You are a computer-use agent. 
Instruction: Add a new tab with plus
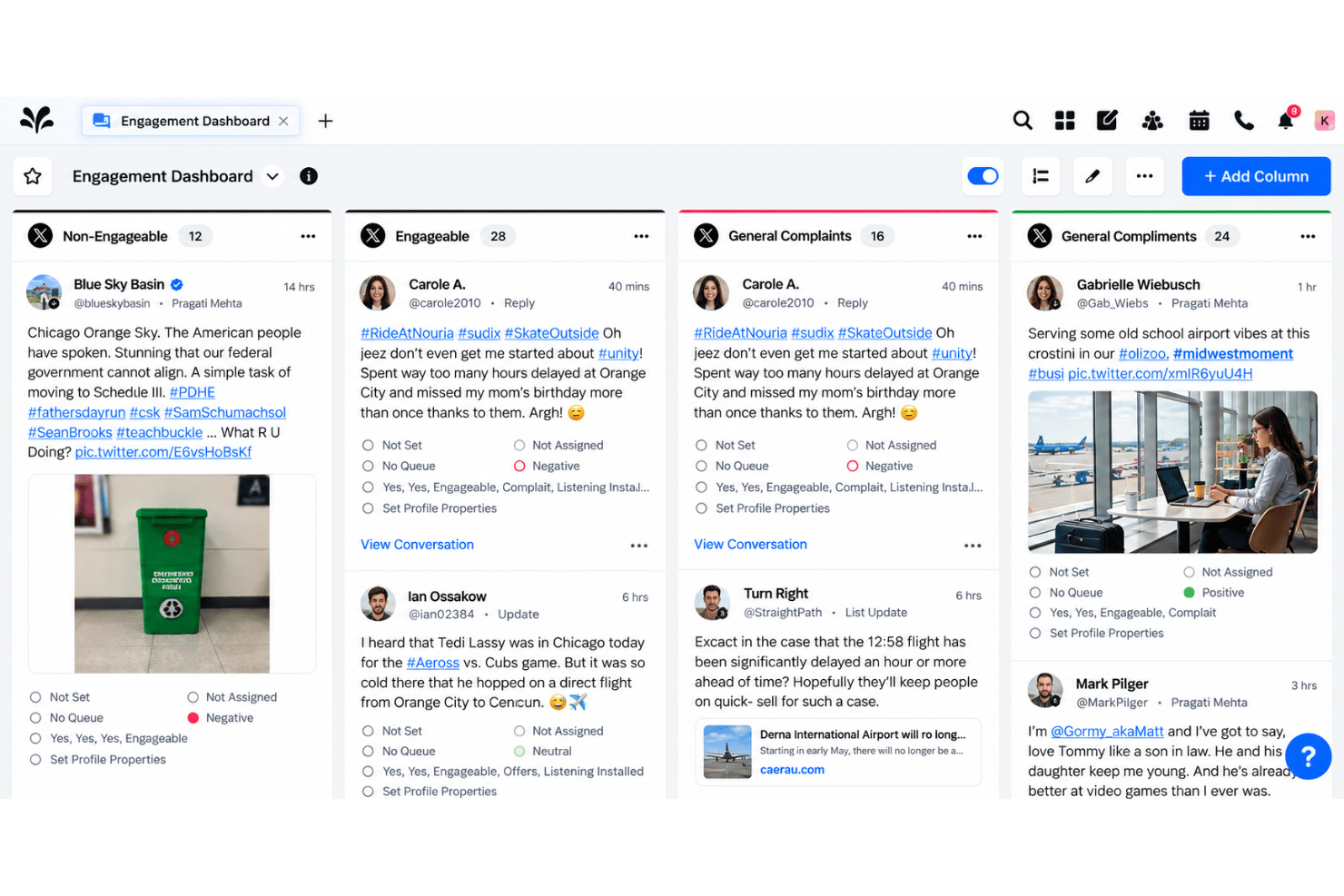[325, 121]
